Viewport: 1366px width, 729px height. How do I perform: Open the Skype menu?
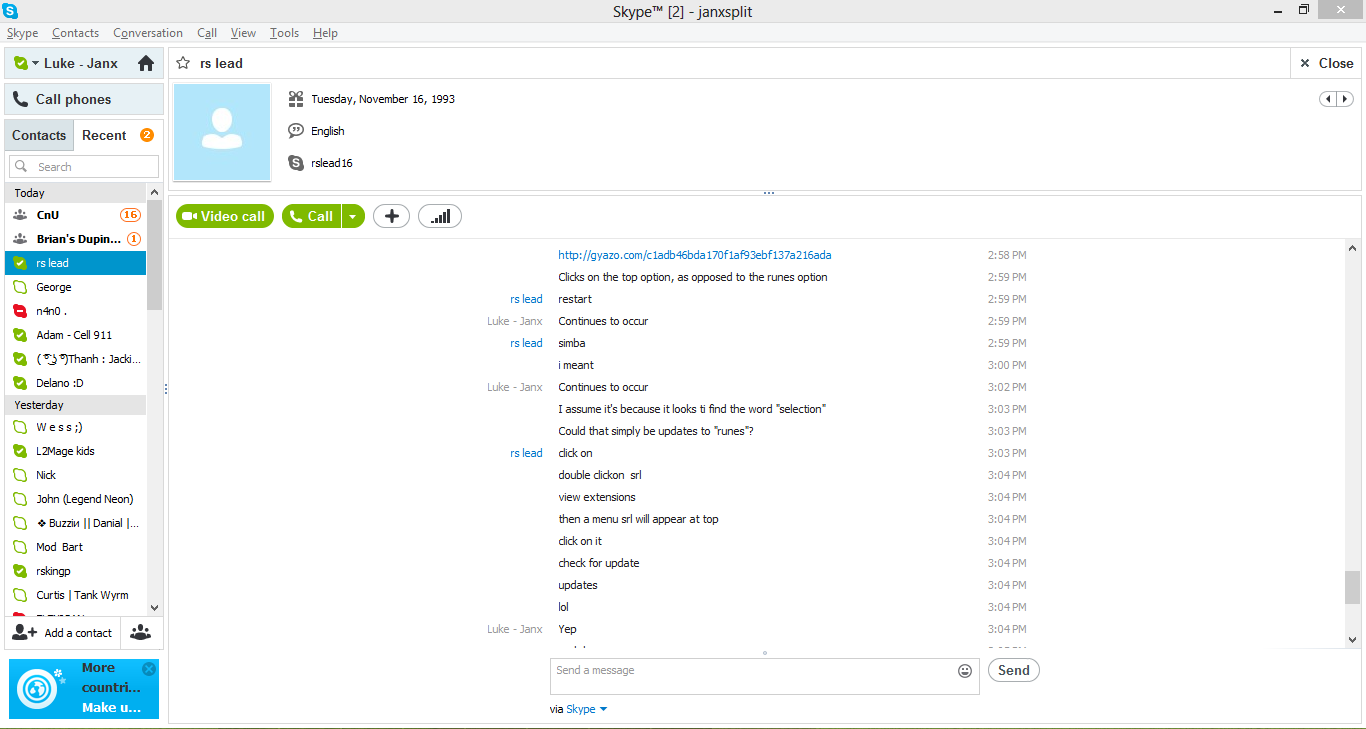[22, 33]
